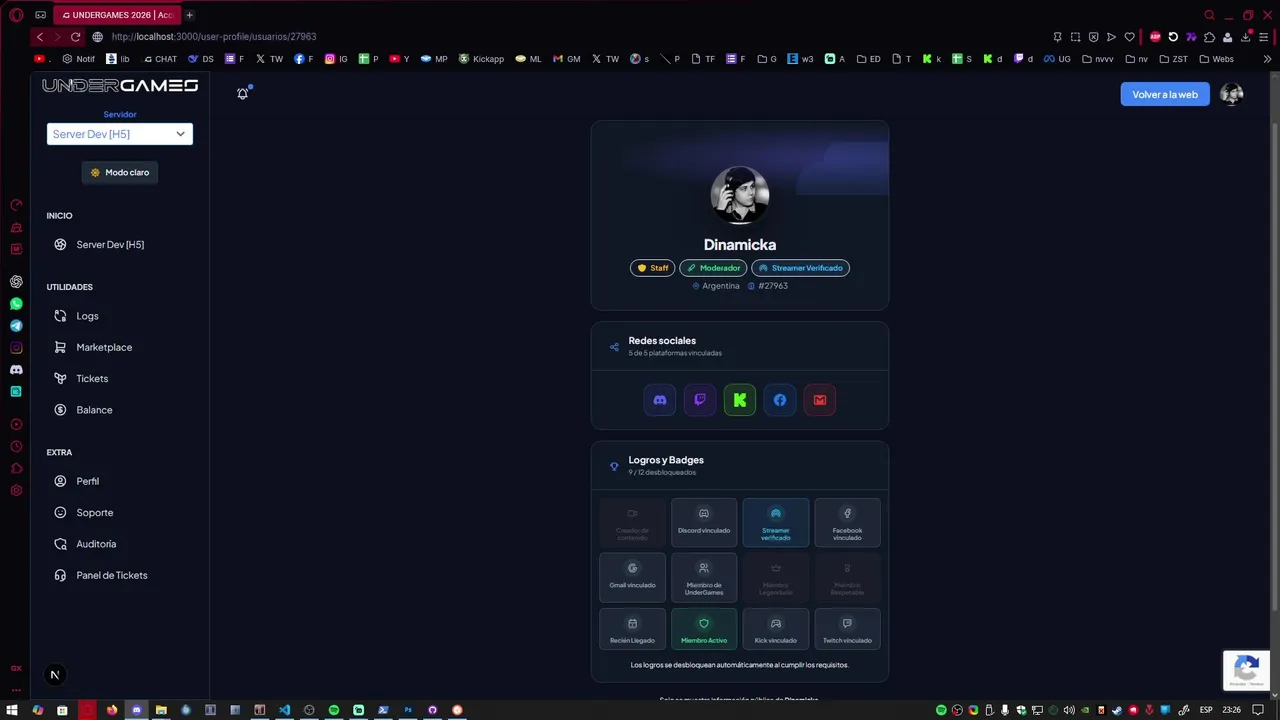Open the CHAT bookmark
This screenshot has height=720, width=1280.
click(x=158, y=59)
